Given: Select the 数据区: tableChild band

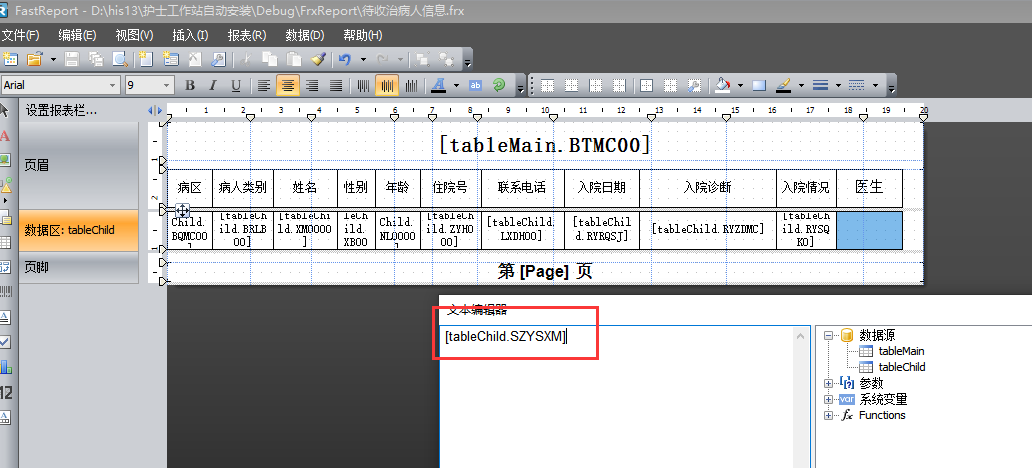Looking at the screenshot, I should 79,230.
